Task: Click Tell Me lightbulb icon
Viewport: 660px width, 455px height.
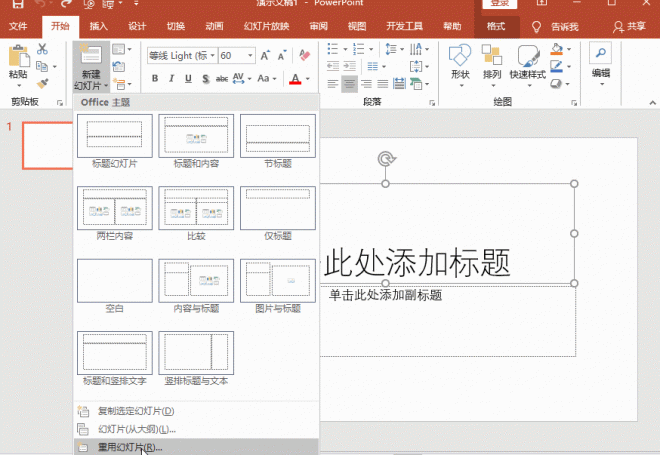Action: (536, 27)
